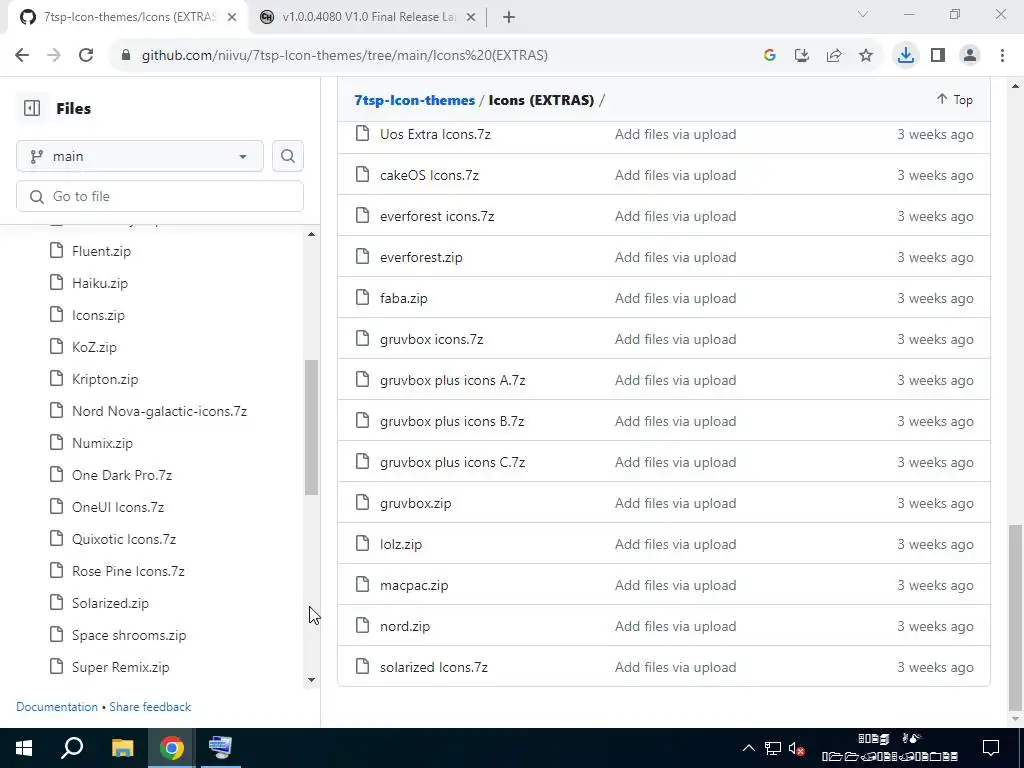This screenshot has width=1024, height=768.
Task: Open lolz.zip file
Action: (x=400, y=545)
